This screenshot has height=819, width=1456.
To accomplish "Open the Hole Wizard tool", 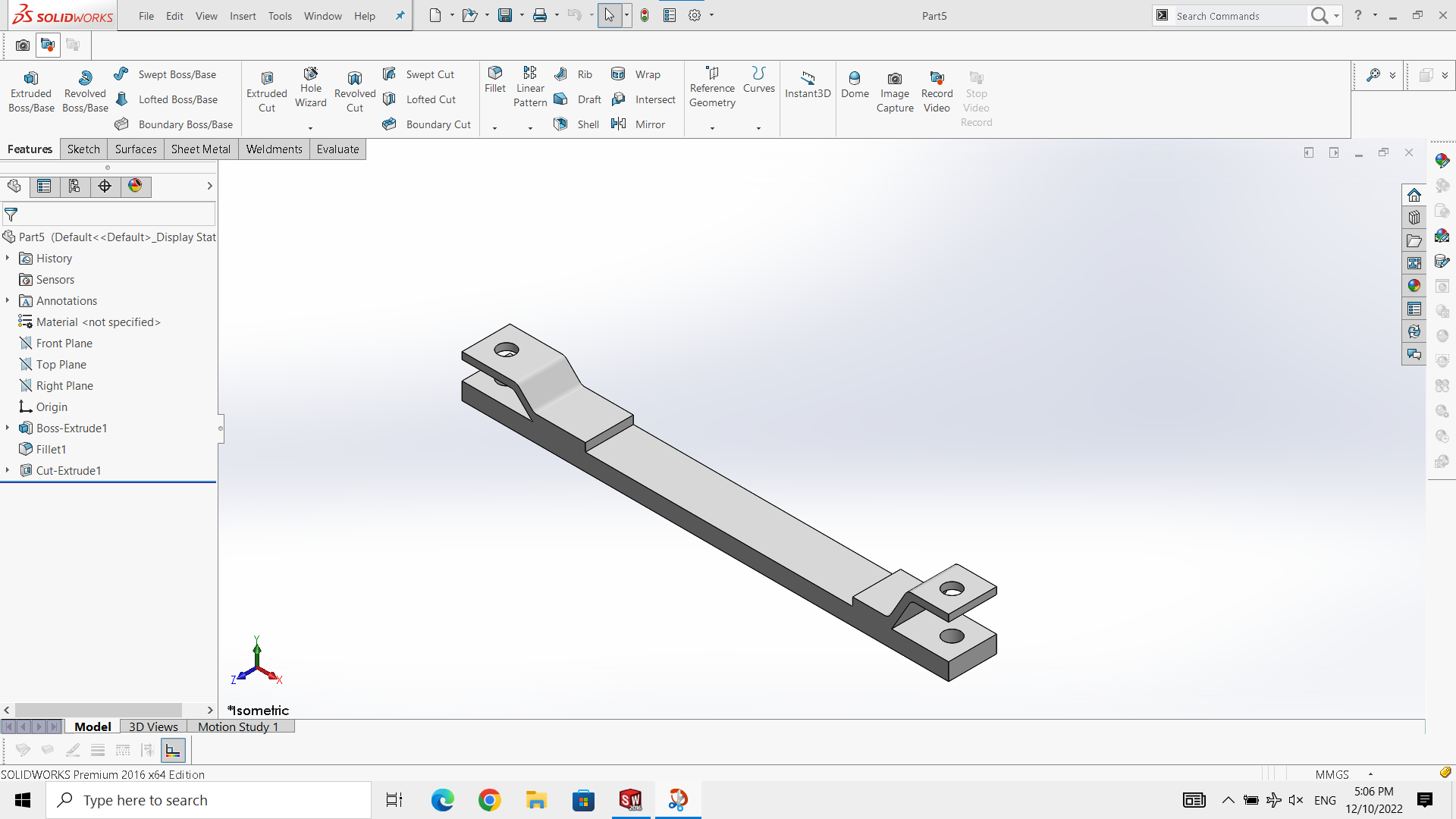I will [311, 88].
